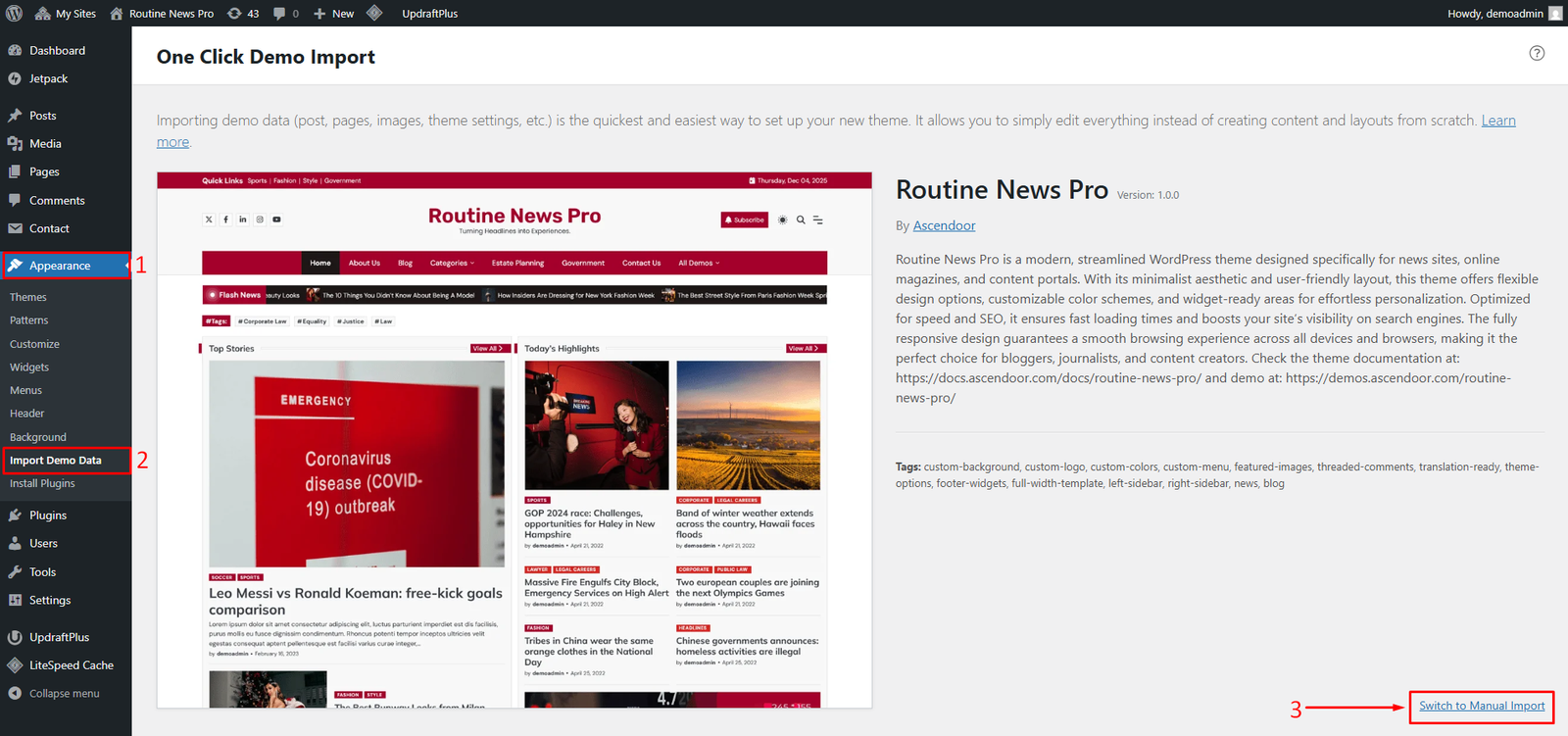Open the Plugins menu
Image resolution: width=1568 pixels, height=736 pixels.
pyautogui.click(x=47, y=515)
